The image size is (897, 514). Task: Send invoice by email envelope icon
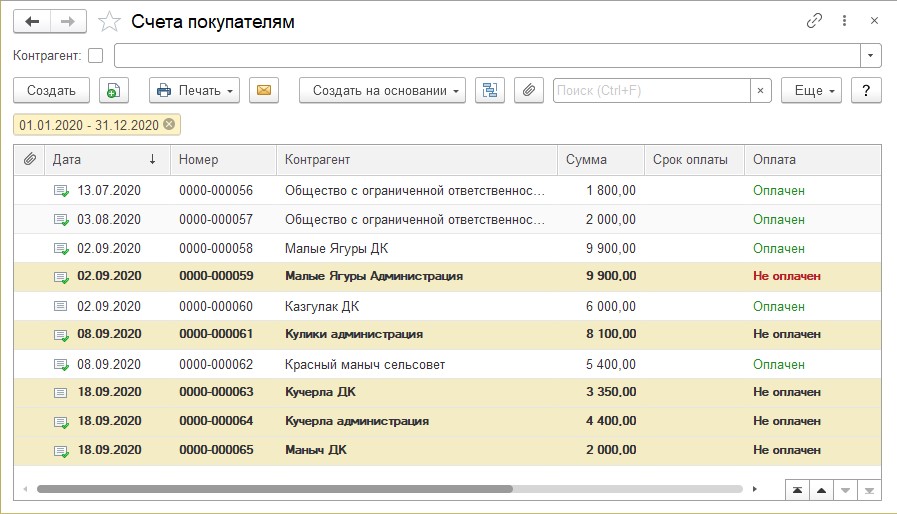[x=264, y=90]
